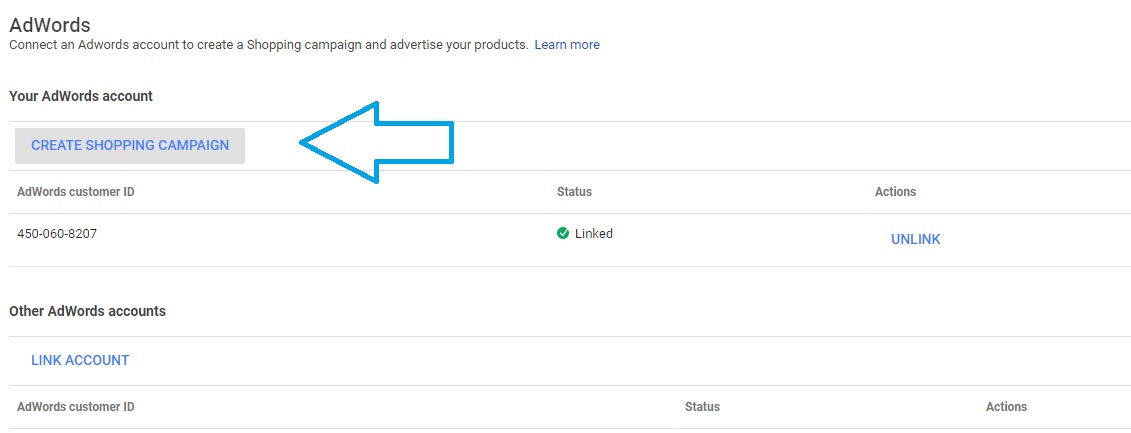
Task: Click the Linked status text
Action: tap(594, 234)
